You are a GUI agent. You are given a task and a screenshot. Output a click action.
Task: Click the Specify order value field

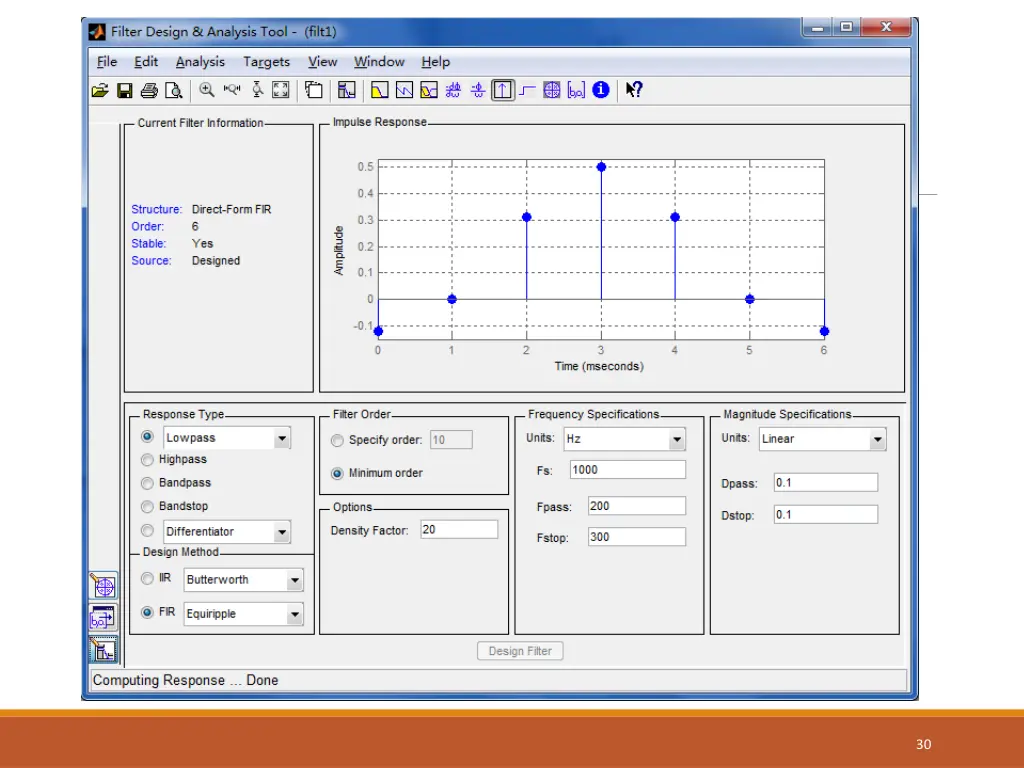click(451, 440)
